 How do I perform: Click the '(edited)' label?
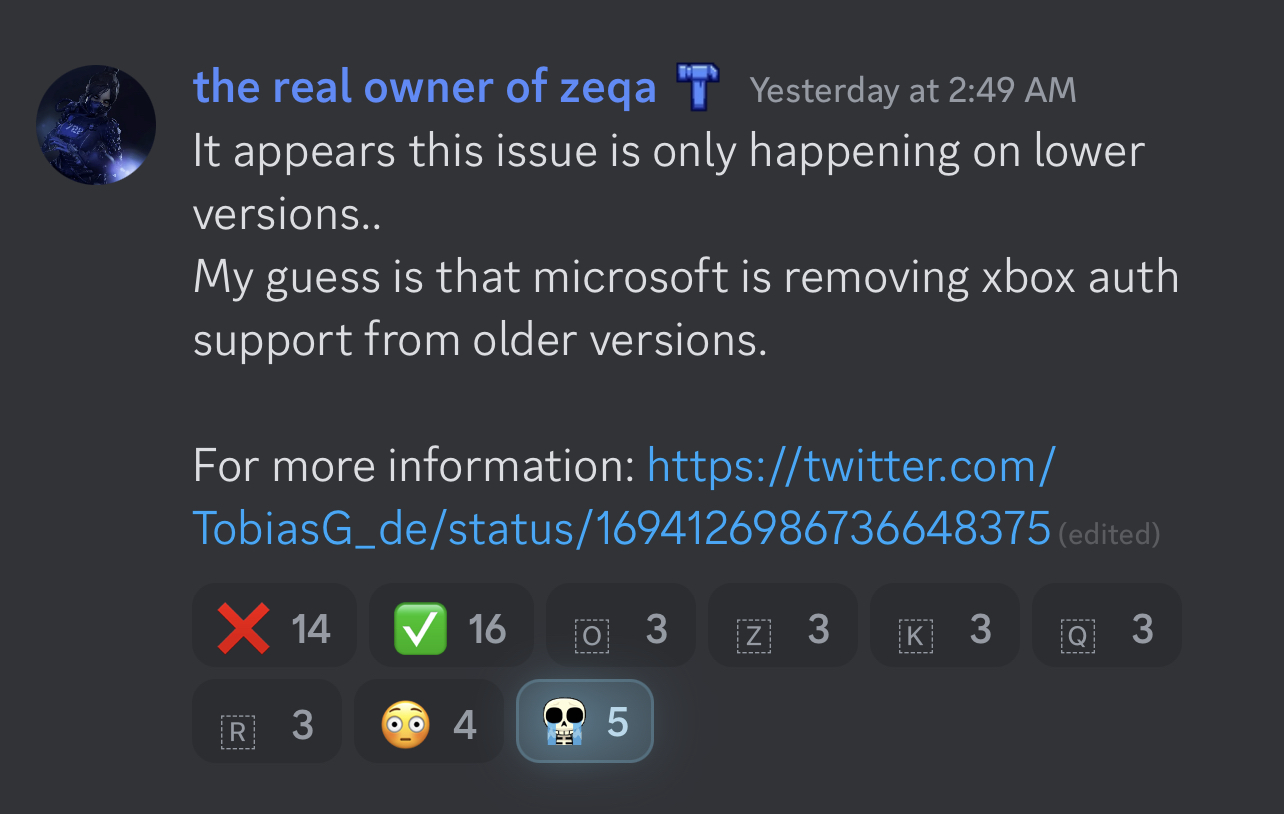pos(1109,535)
